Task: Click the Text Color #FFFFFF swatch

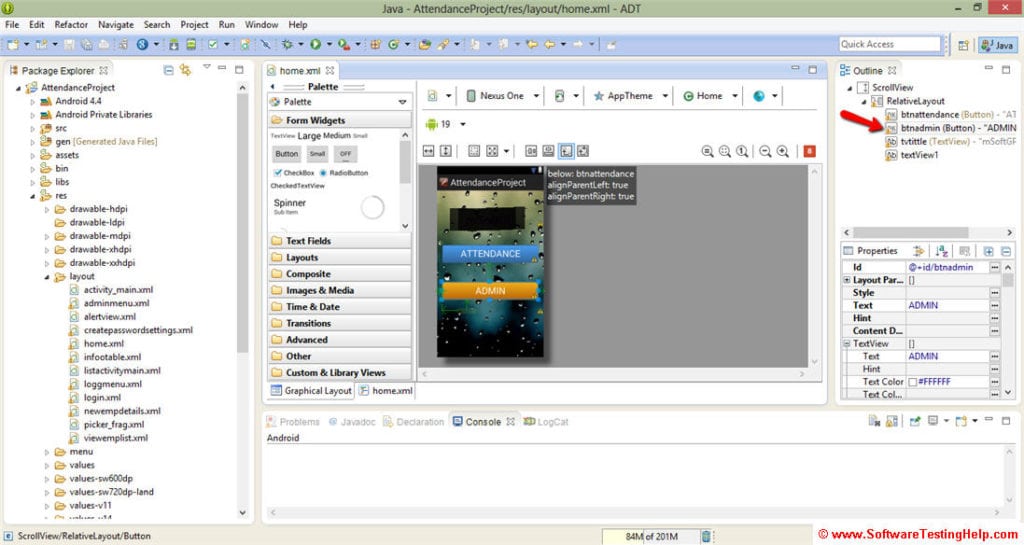Action: click(x=913, y=382)
